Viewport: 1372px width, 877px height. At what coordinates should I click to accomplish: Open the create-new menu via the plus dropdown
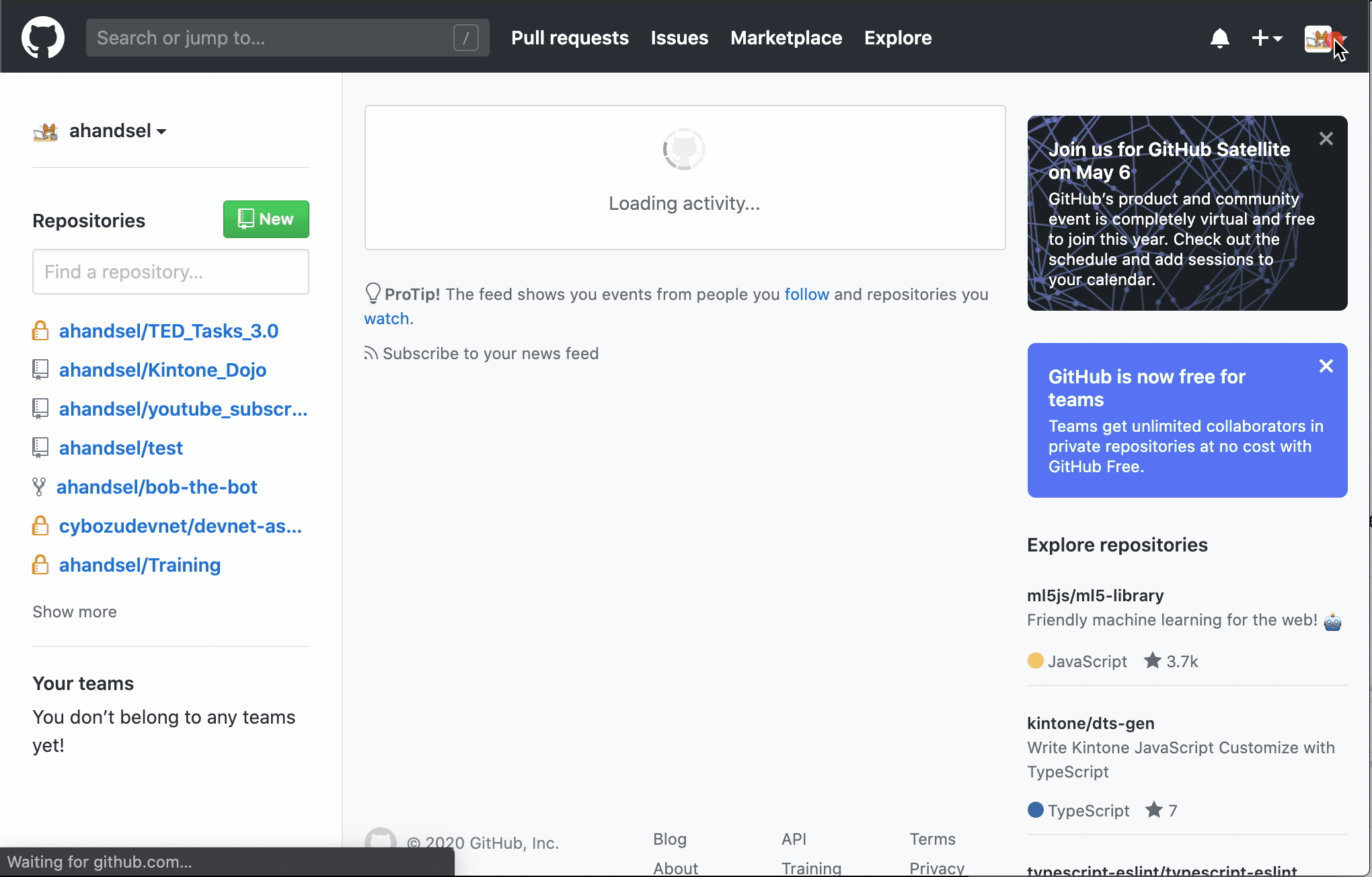tap(1267, 38)
